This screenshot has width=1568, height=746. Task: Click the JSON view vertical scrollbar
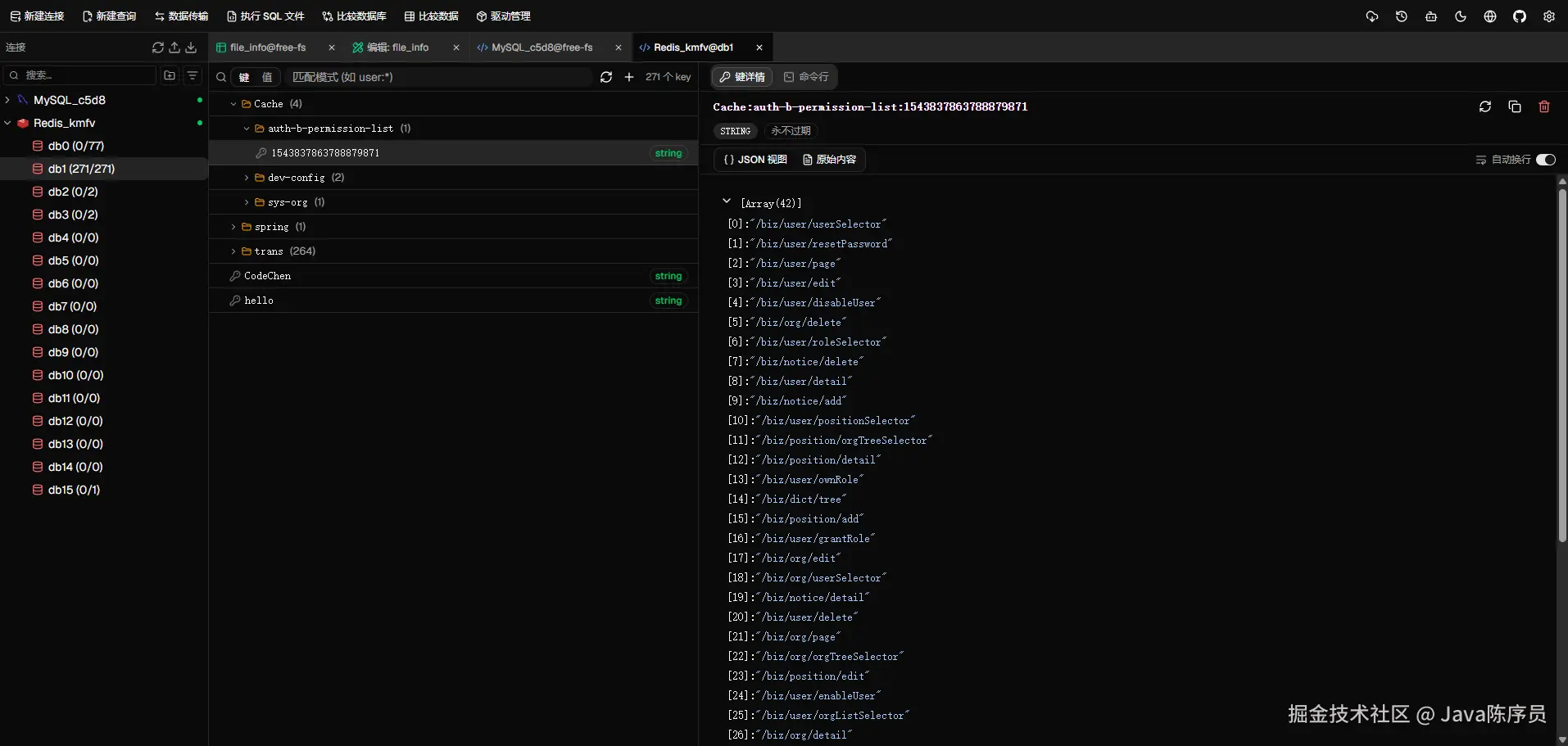click(x=1561, y=366)
